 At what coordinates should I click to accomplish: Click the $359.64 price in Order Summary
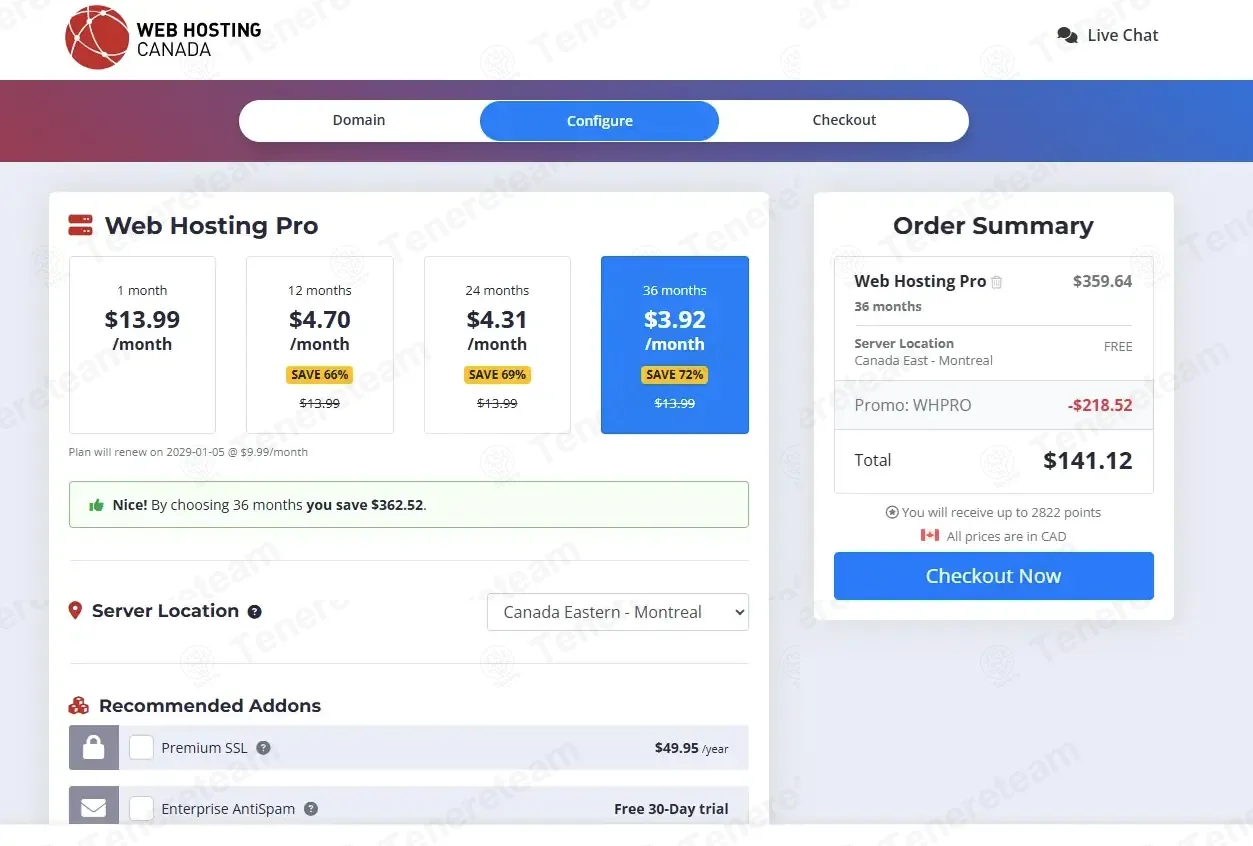(1103, 281)
